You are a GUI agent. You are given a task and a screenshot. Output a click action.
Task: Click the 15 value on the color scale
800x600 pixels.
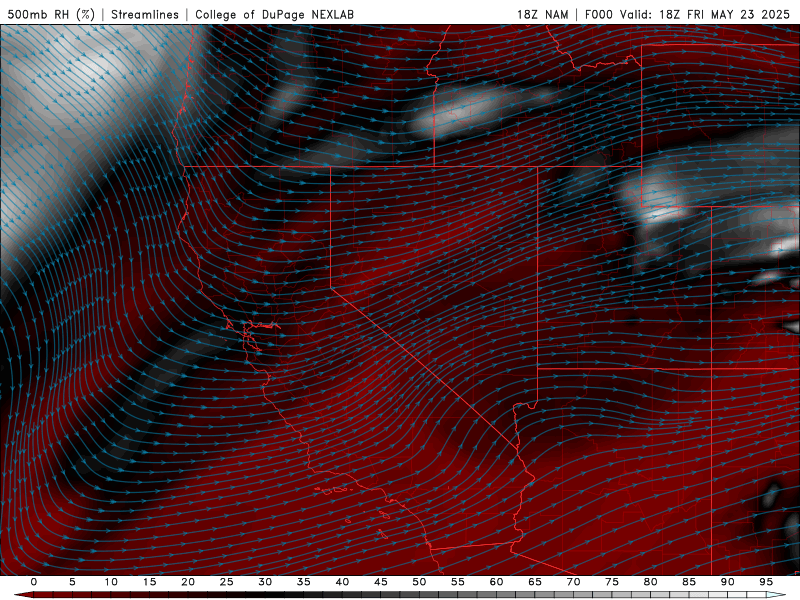pyautogui.click(x=149, y=582)
